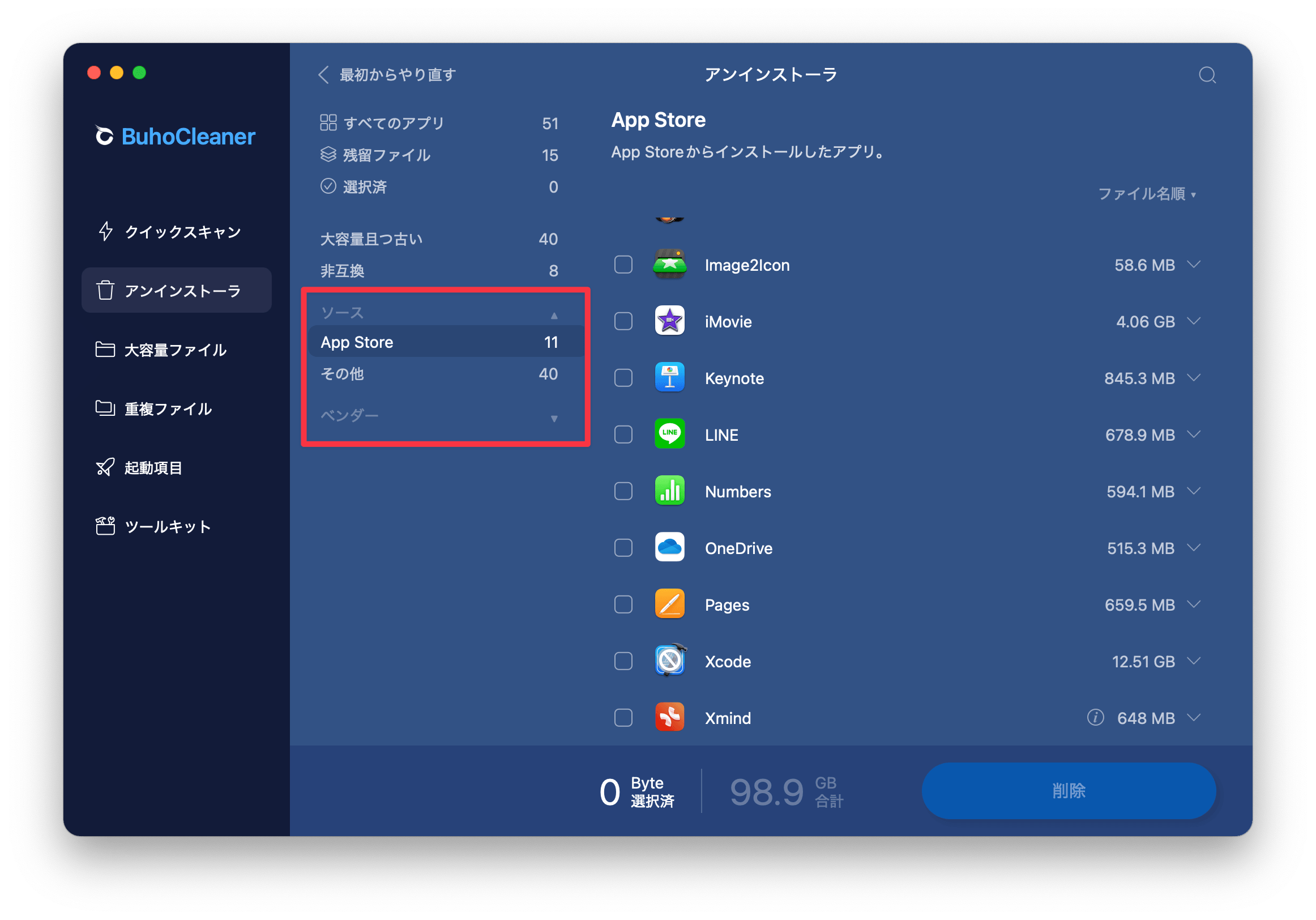The width and height of the screenshot is (1316, 920).
Task: Click the Duplicate Files icon
Action: pos(105,408)
